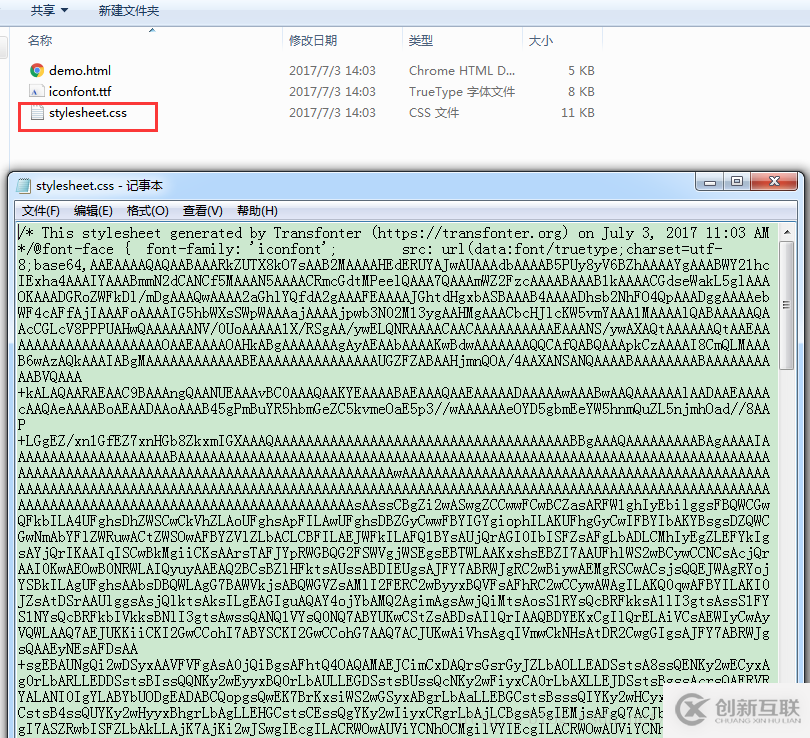Open the 查看(V) menu in Notepad

click(202, 211)
